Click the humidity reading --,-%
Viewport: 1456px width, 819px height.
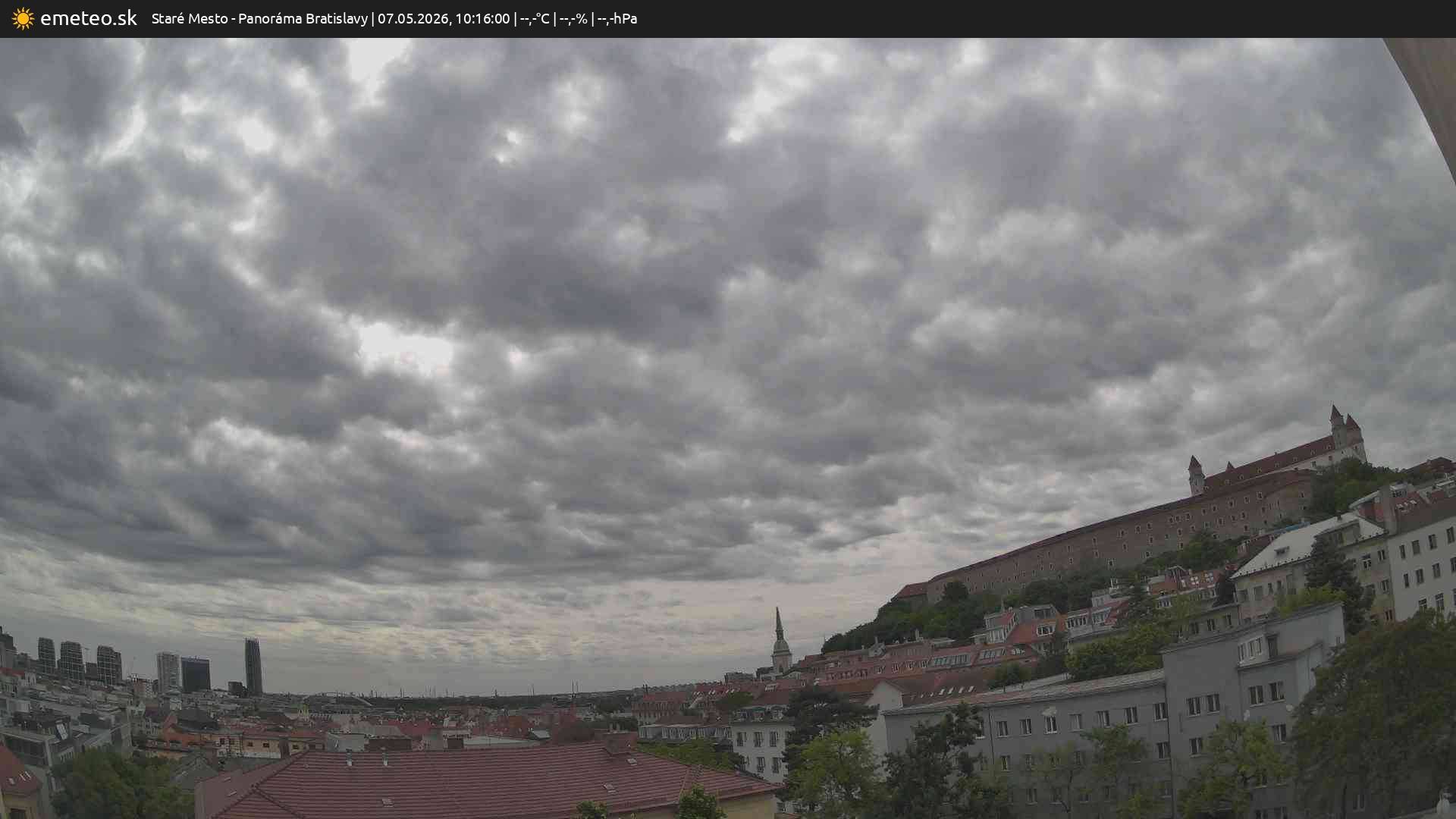pyautogui.click(x=573, y=19)
